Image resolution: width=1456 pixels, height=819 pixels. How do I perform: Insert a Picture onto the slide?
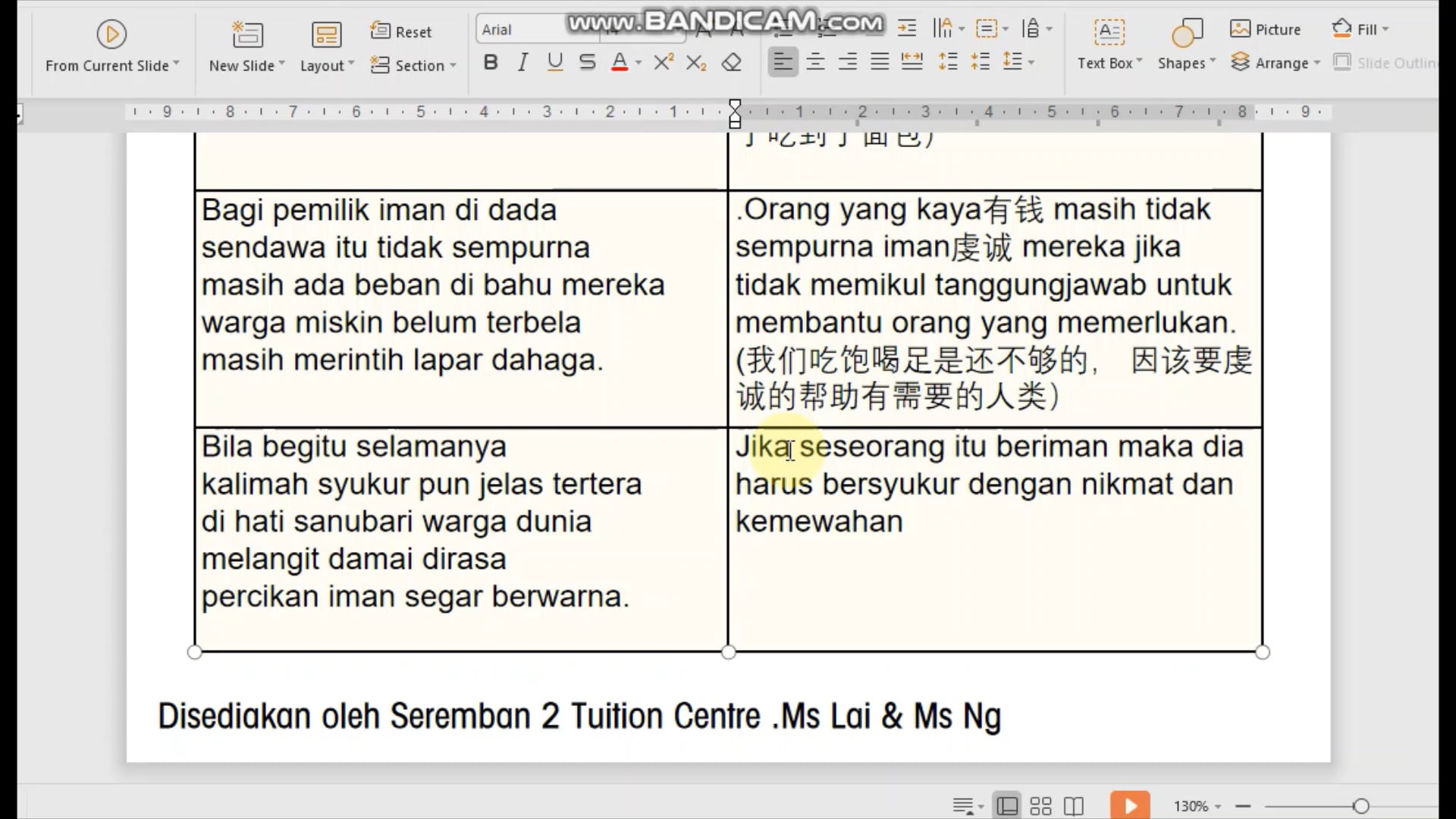click(x=1266, y=28)
